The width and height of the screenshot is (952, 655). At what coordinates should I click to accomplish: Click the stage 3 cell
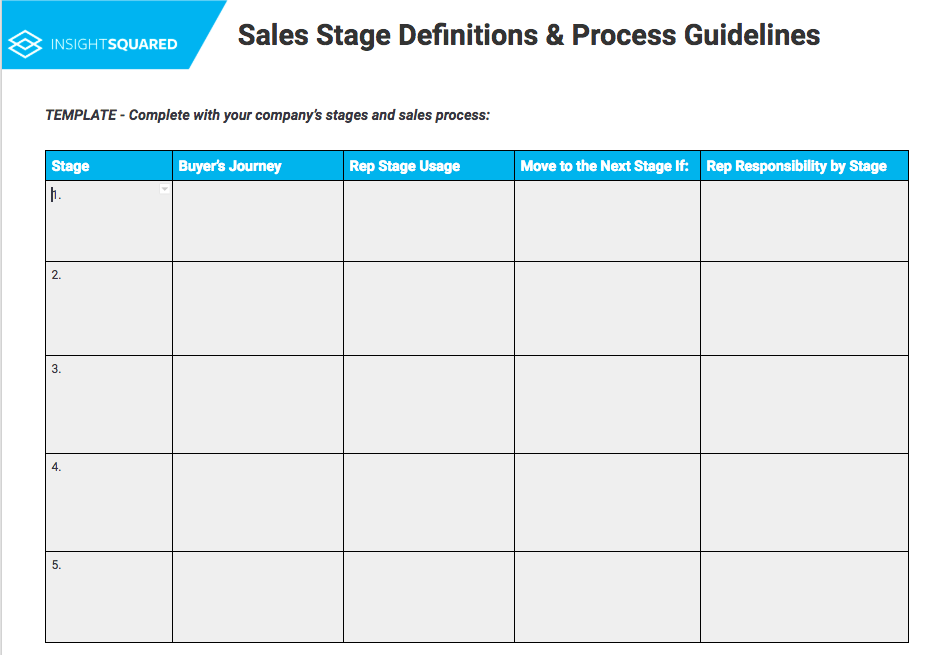[109, 404]
